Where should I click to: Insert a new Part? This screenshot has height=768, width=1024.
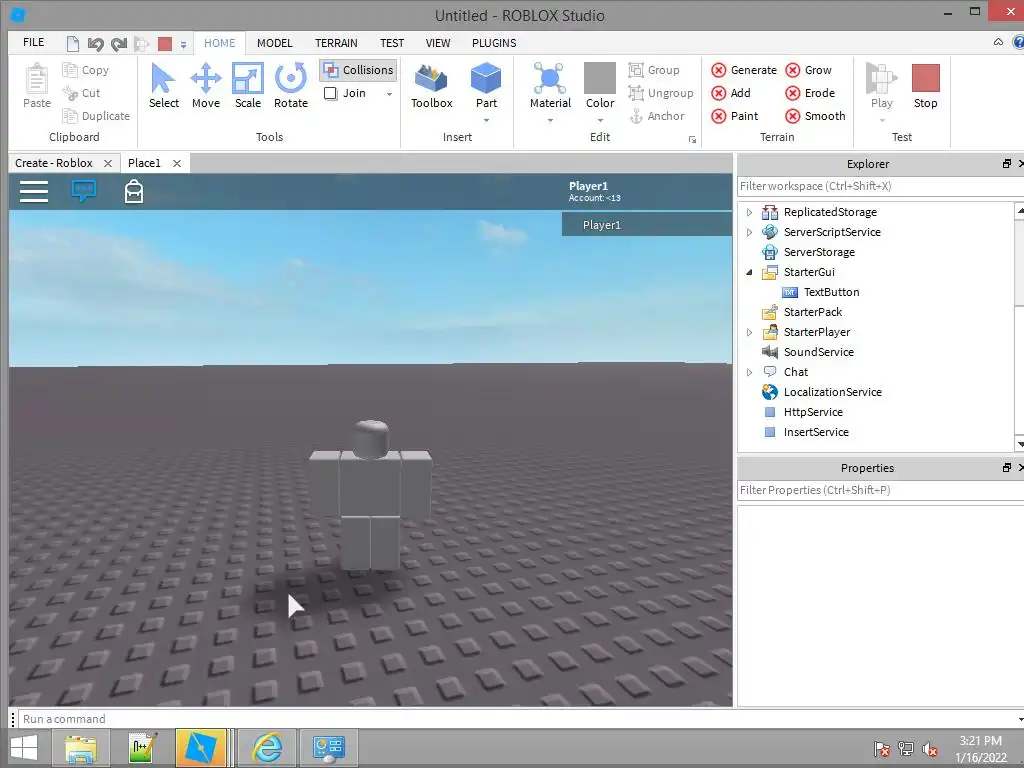click(x=486, y=79)
